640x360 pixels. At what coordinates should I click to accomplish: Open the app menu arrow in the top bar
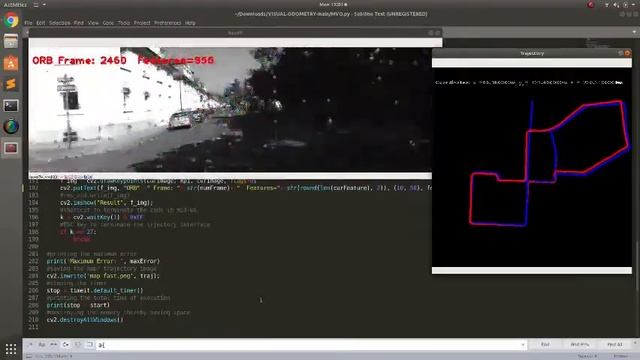point(44,4)
